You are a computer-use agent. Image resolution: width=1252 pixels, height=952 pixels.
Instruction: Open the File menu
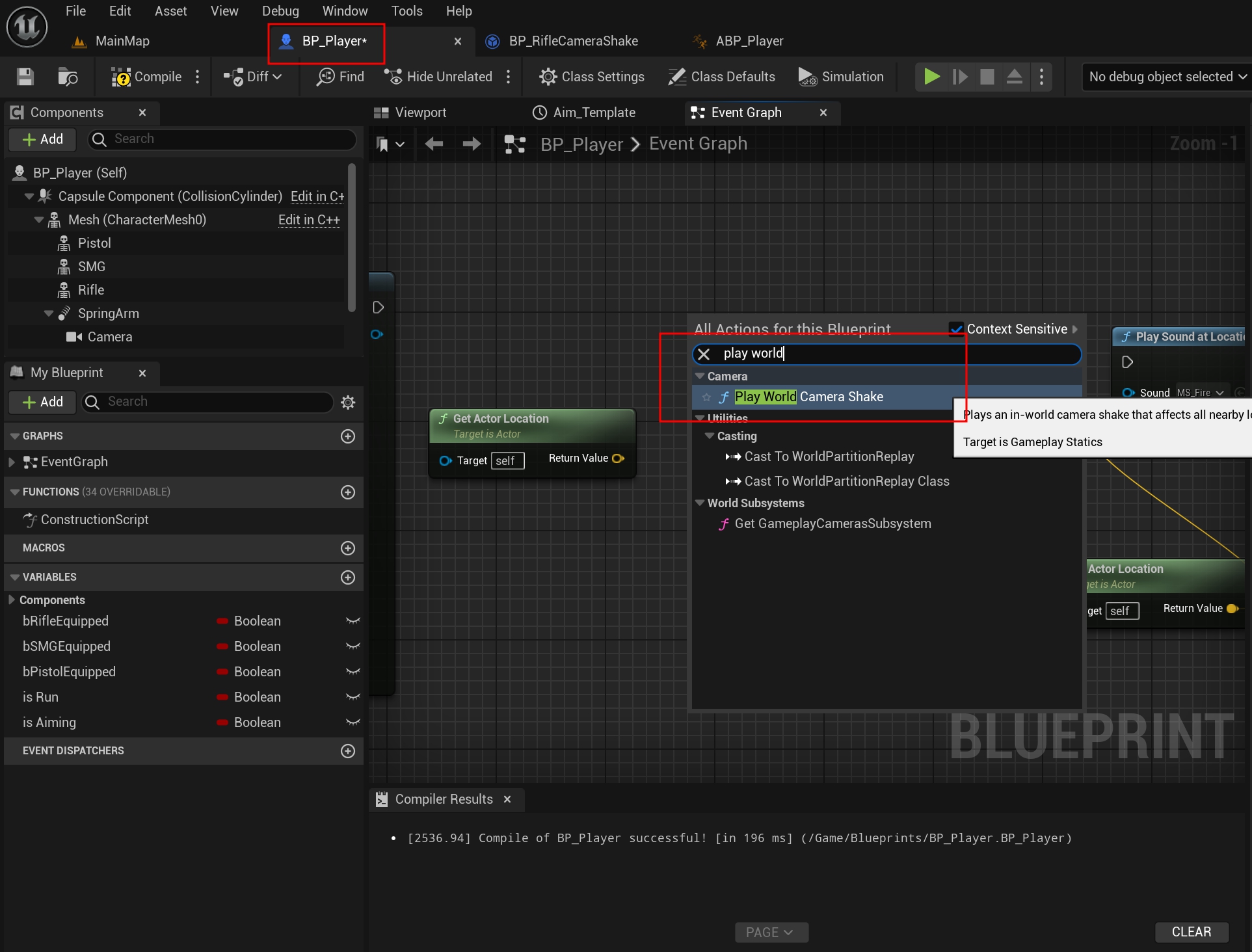coord(75,11)
